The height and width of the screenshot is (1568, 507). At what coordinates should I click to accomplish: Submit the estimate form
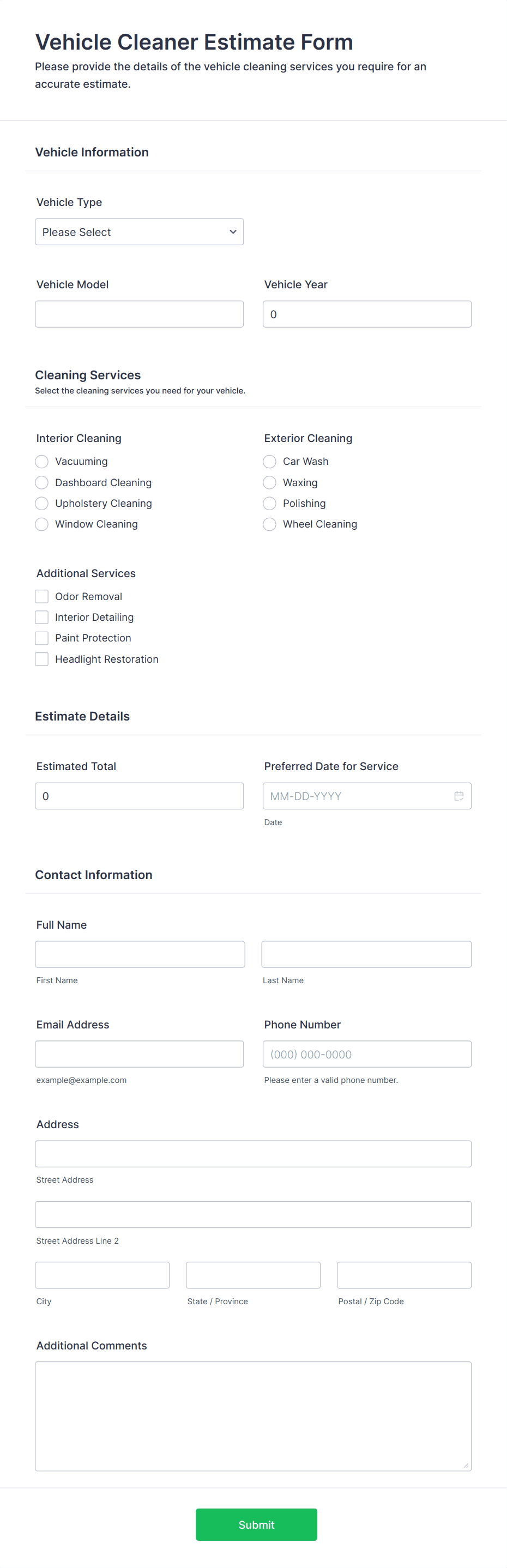(256, 1524)
